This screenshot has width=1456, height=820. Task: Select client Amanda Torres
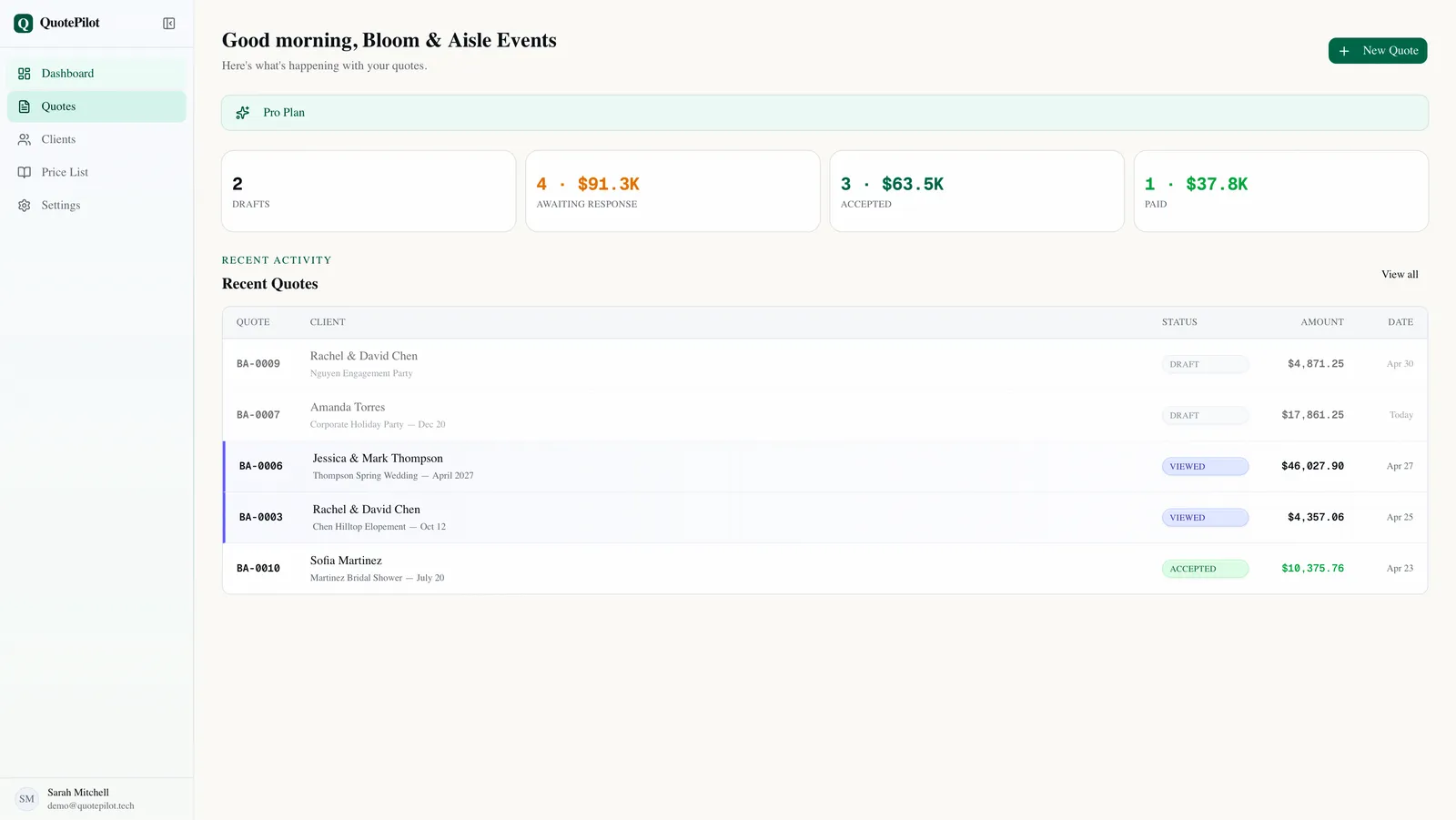point(348,408)
